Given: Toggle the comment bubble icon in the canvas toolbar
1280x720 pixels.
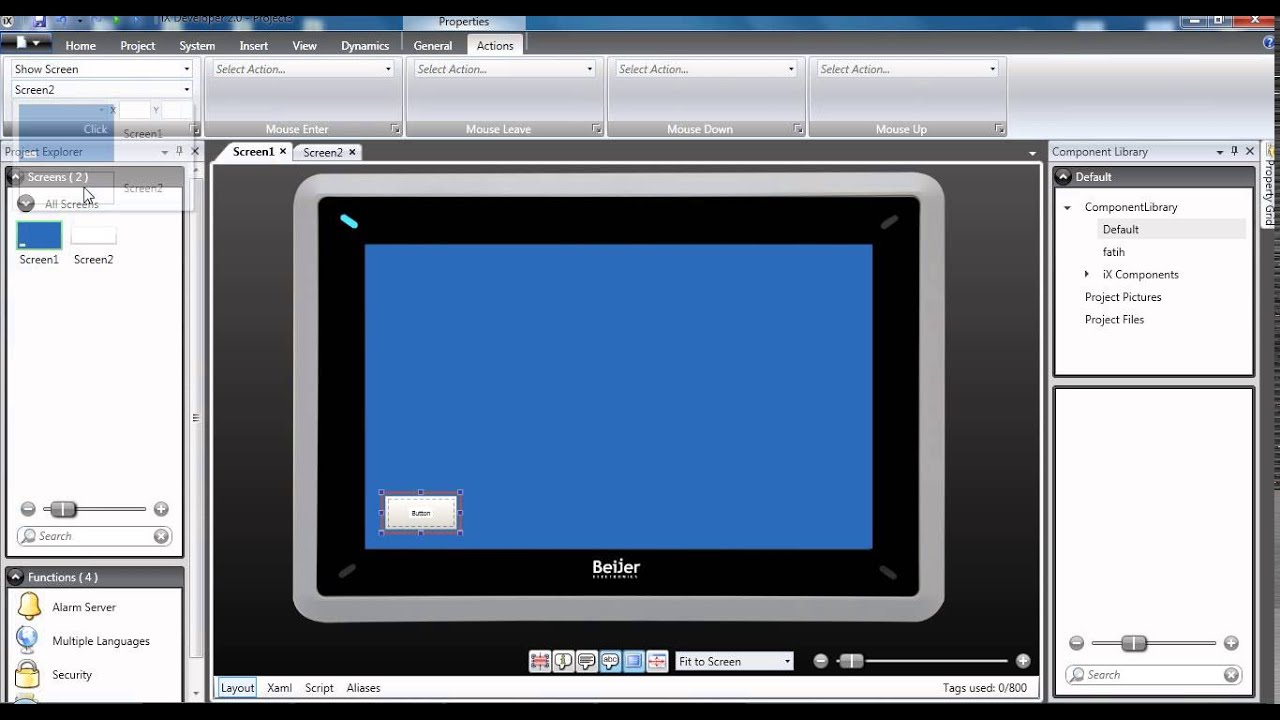Looking at the screenshot, I should click(587, 661).
